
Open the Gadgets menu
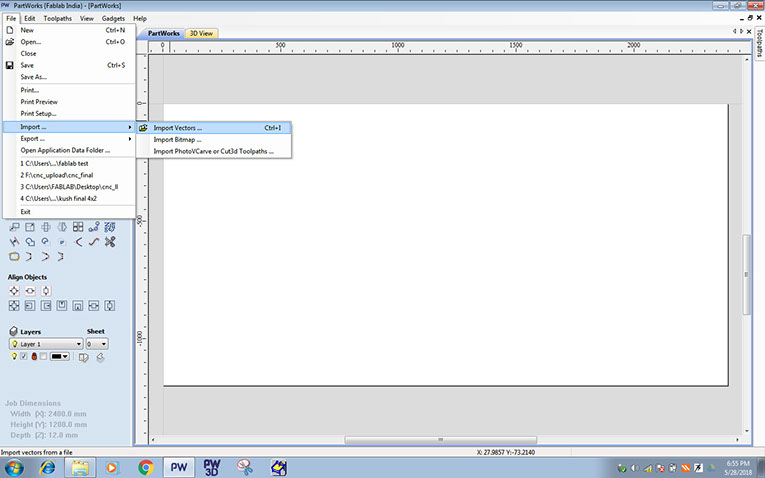[x=113, y=18]
